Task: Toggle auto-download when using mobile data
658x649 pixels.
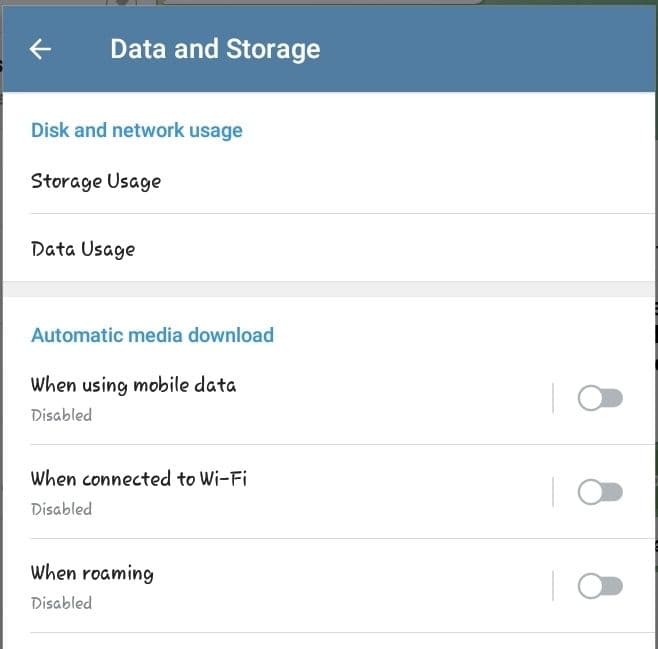Action: [600, 398]
